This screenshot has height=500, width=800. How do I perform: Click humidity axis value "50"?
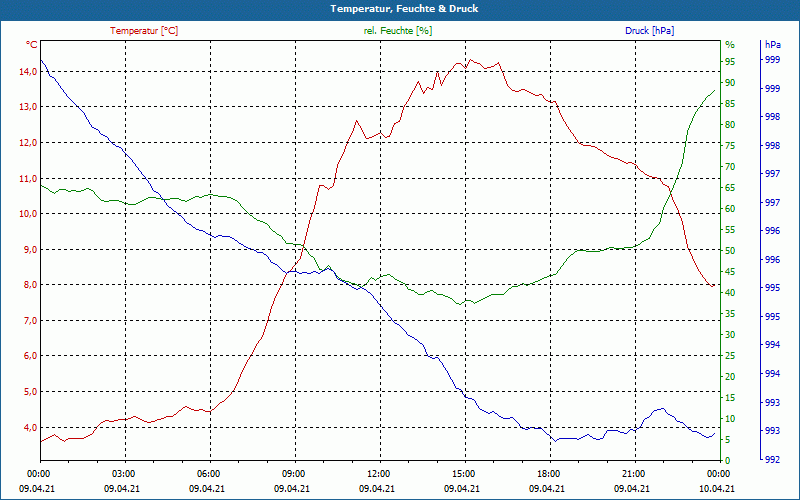click(x=730, y=251)
